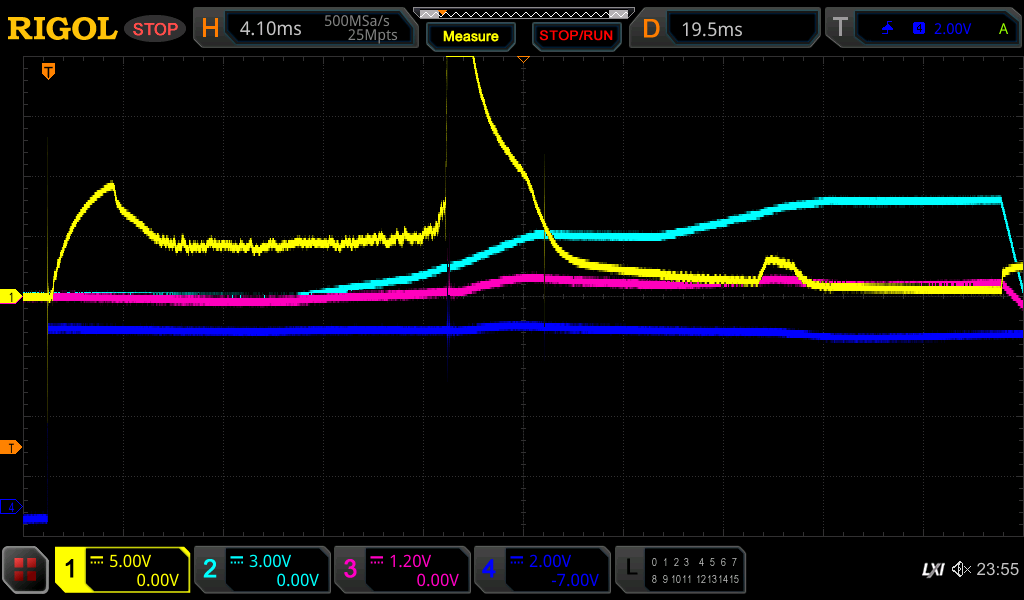1024x600 pixels.
Task: Click the red STOP status indicator
Action: coord(155,29)
